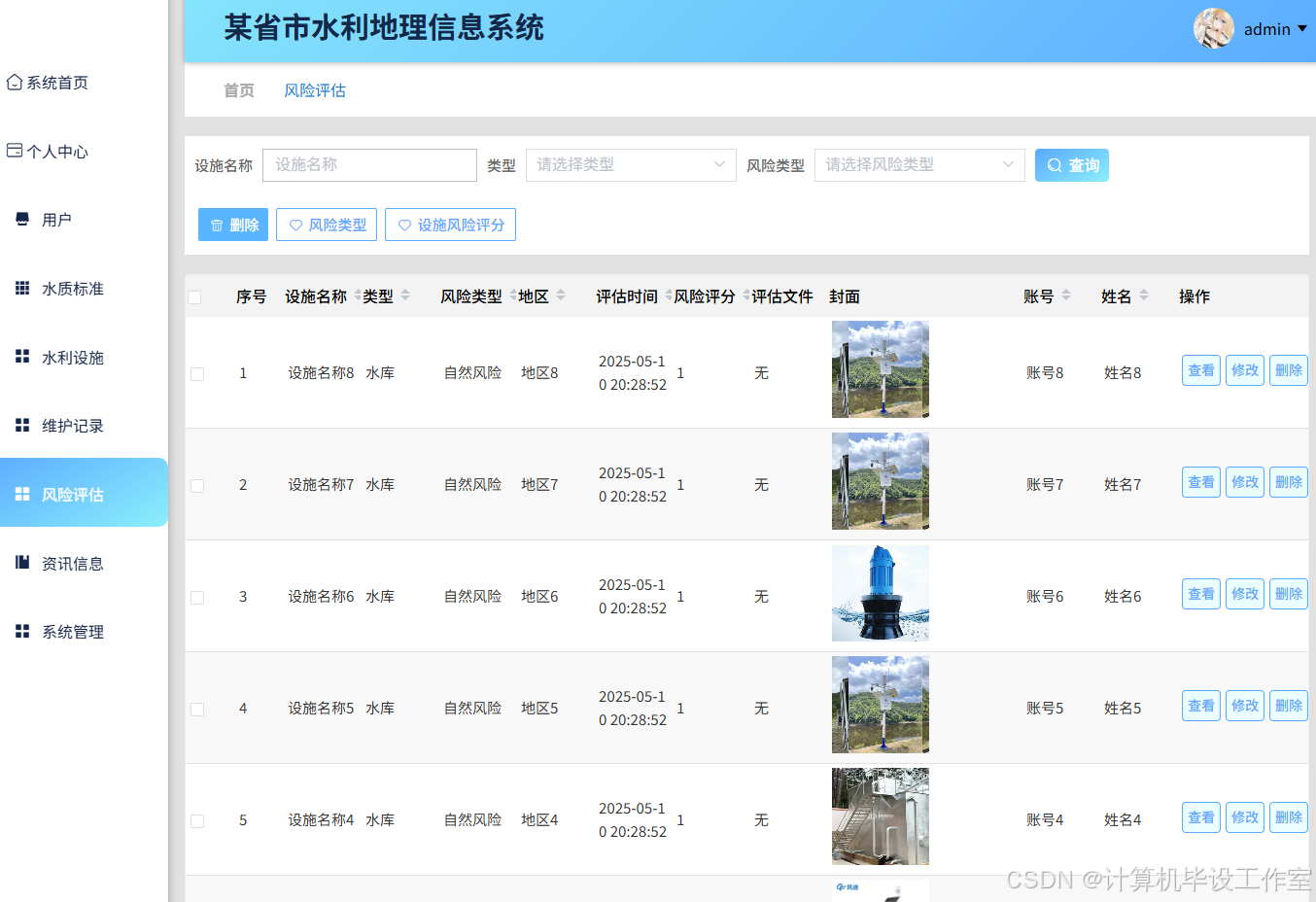
Task: Sort table by 设施名称 column arrows
Action: (x=357, y=295)
